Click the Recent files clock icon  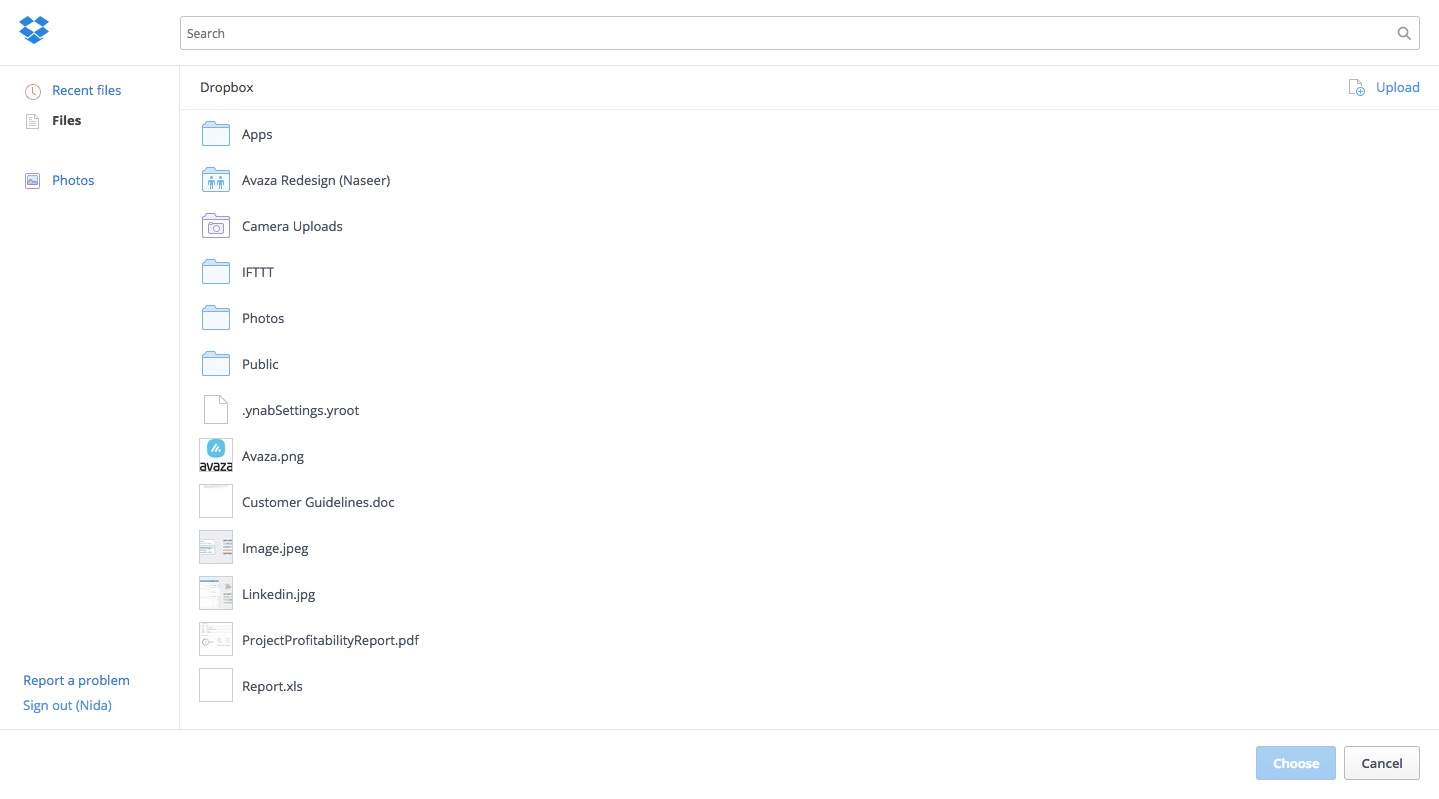click(33, 91)
